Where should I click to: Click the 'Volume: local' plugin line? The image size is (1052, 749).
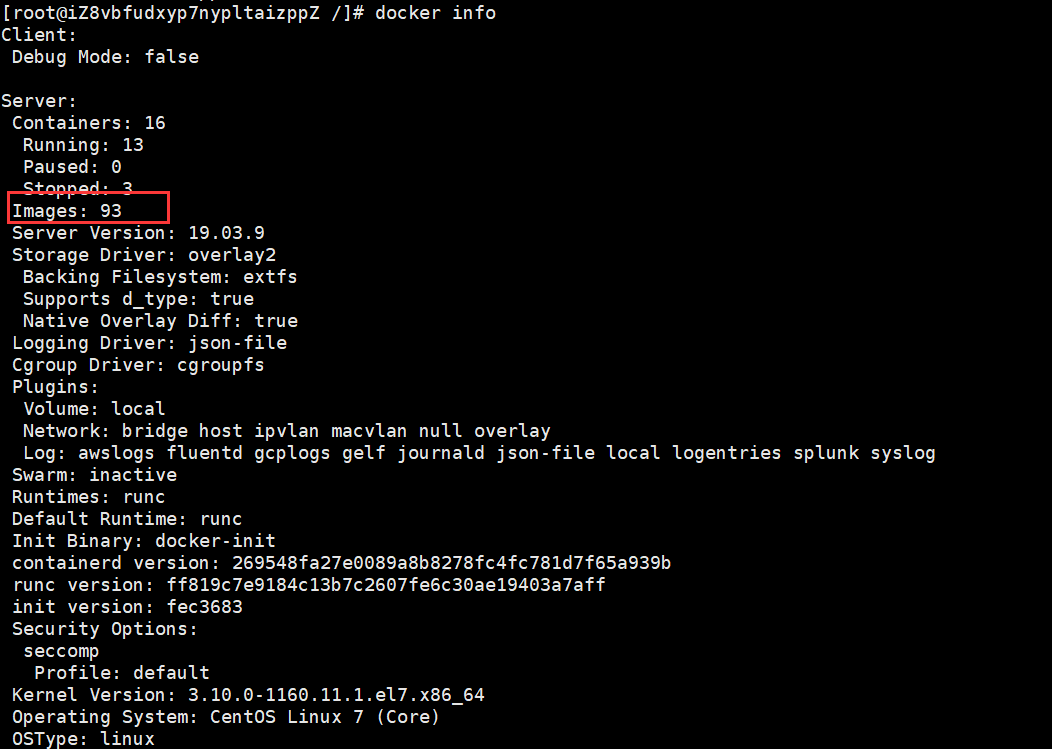coord(94,409)
